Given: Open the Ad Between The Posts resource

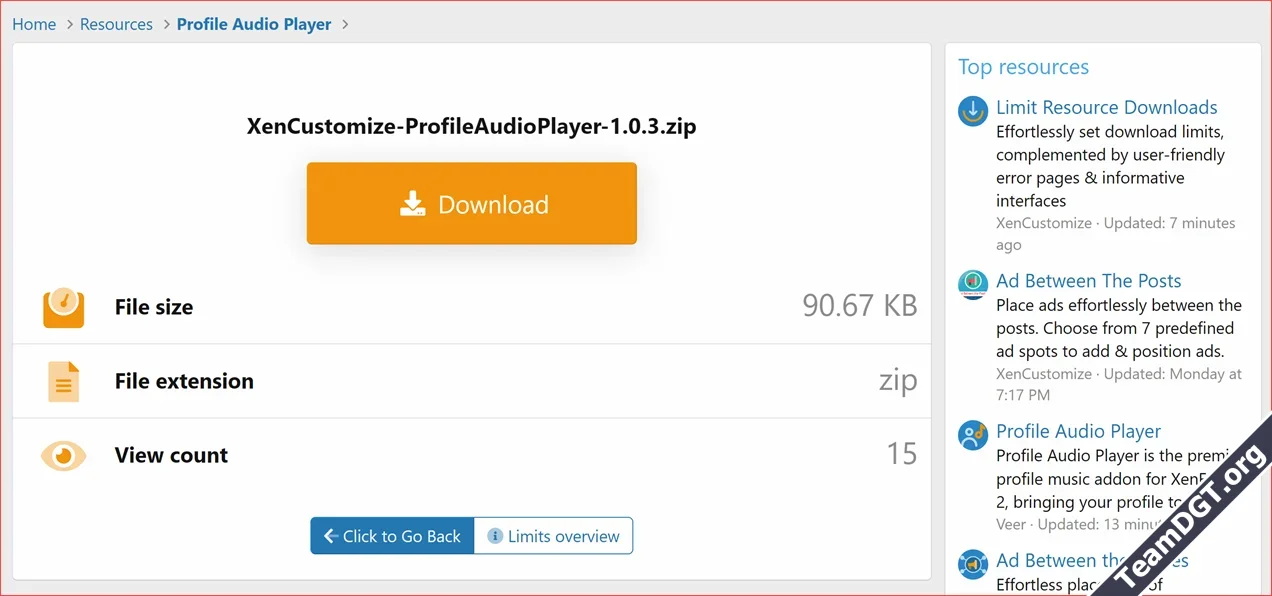Looking at the screenshot, I should point(1088,280).
